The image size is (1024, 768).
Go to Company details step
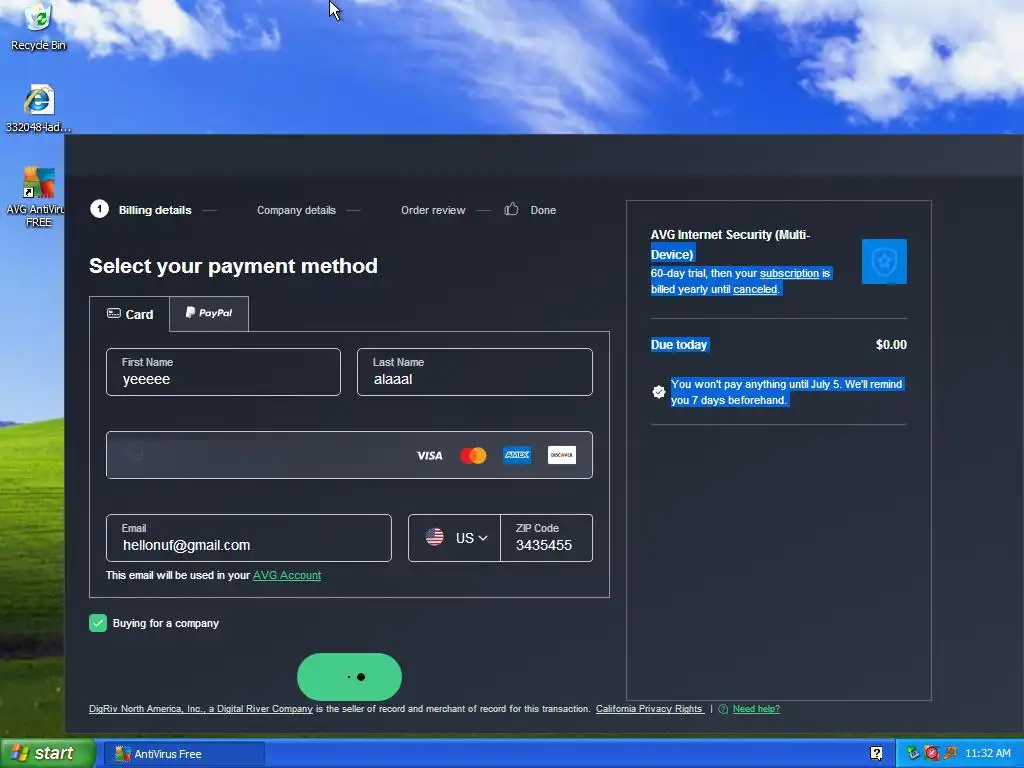tap(296, 210)
